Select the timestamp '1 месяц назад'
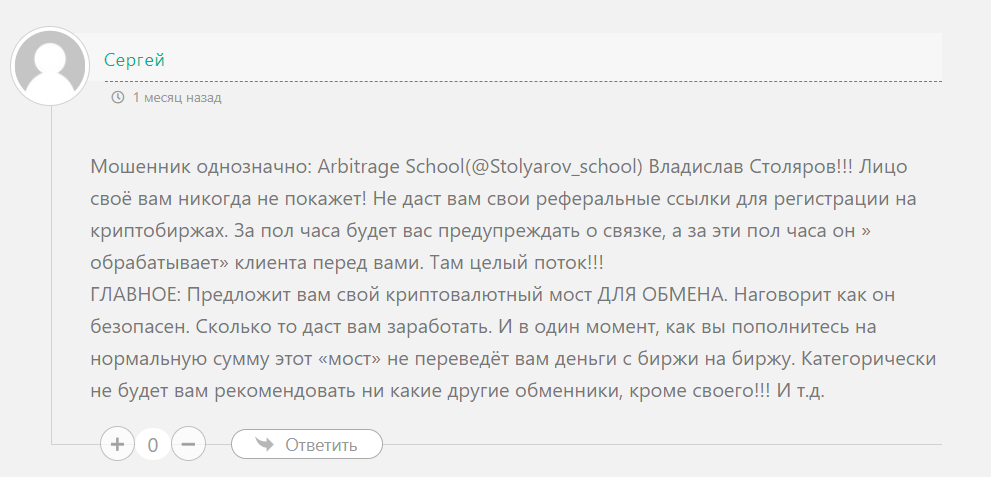 pos(177,97)
